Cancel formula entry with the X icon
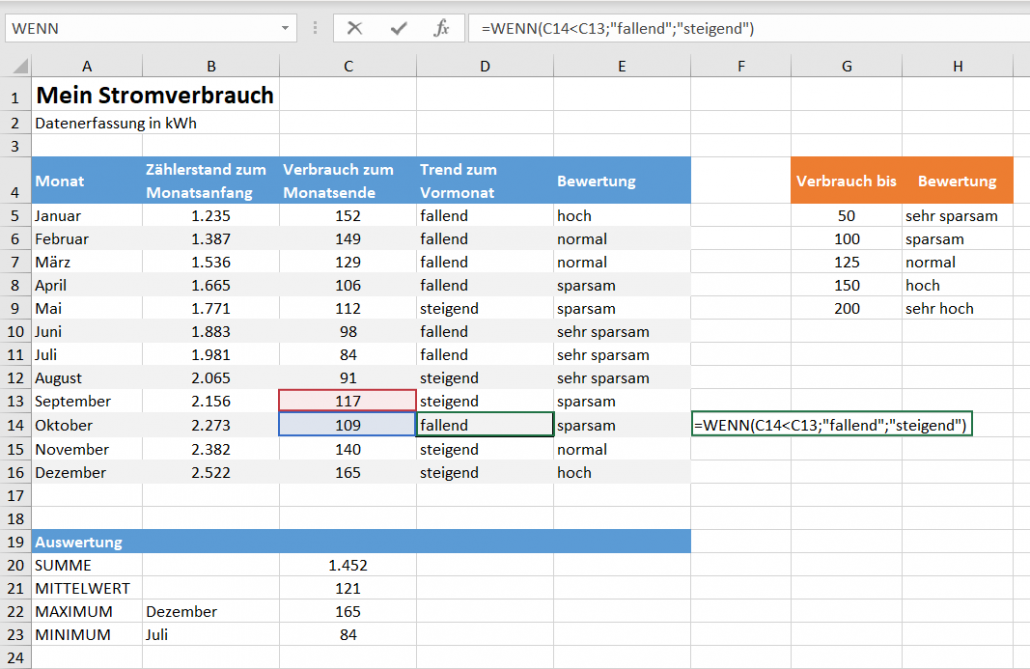This screenshot has height=669, width=1030. (356, 28)
